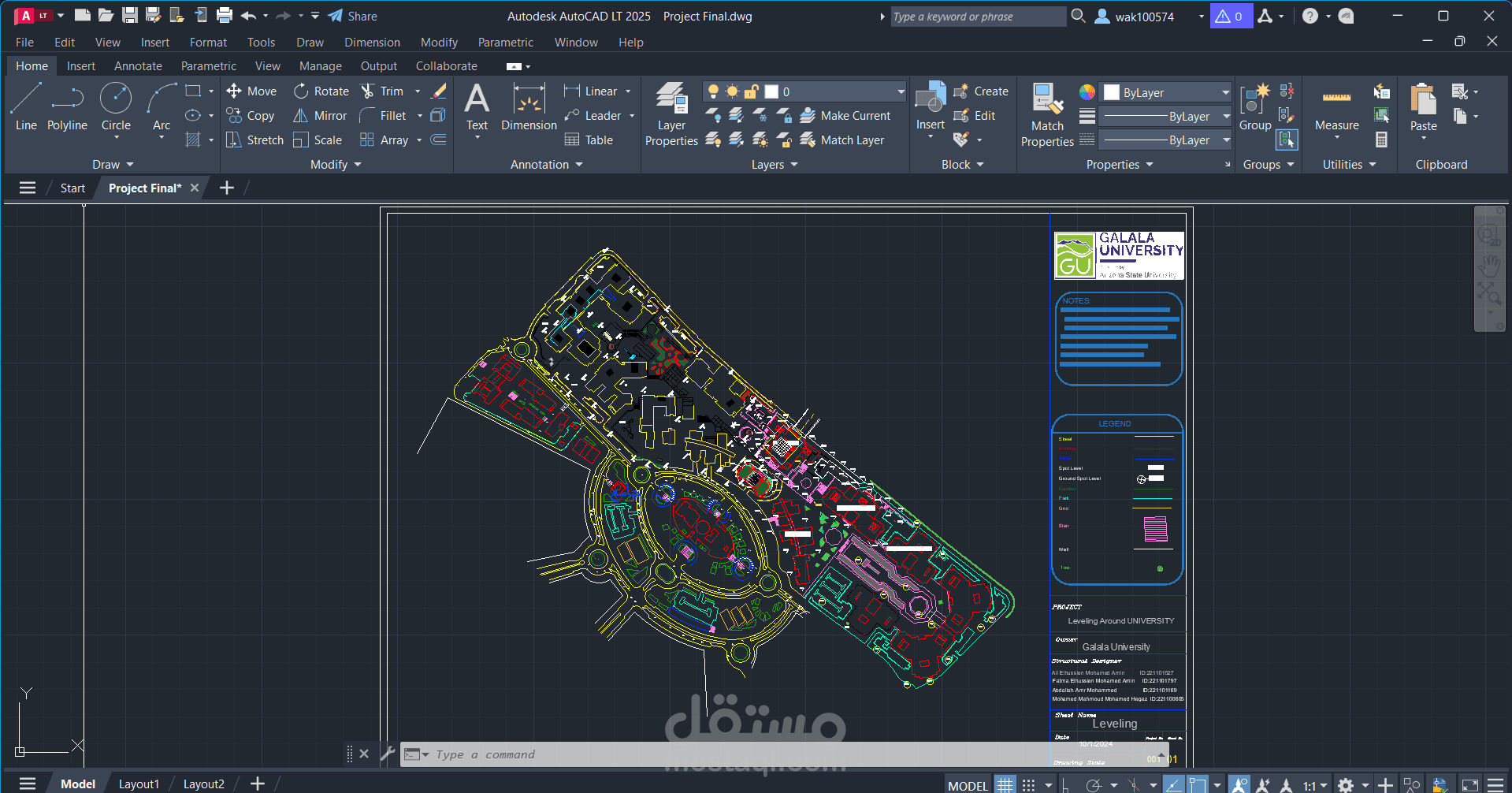Open the Dimension menu
This screenshot has width=1512, height=793.
point(372,43)
